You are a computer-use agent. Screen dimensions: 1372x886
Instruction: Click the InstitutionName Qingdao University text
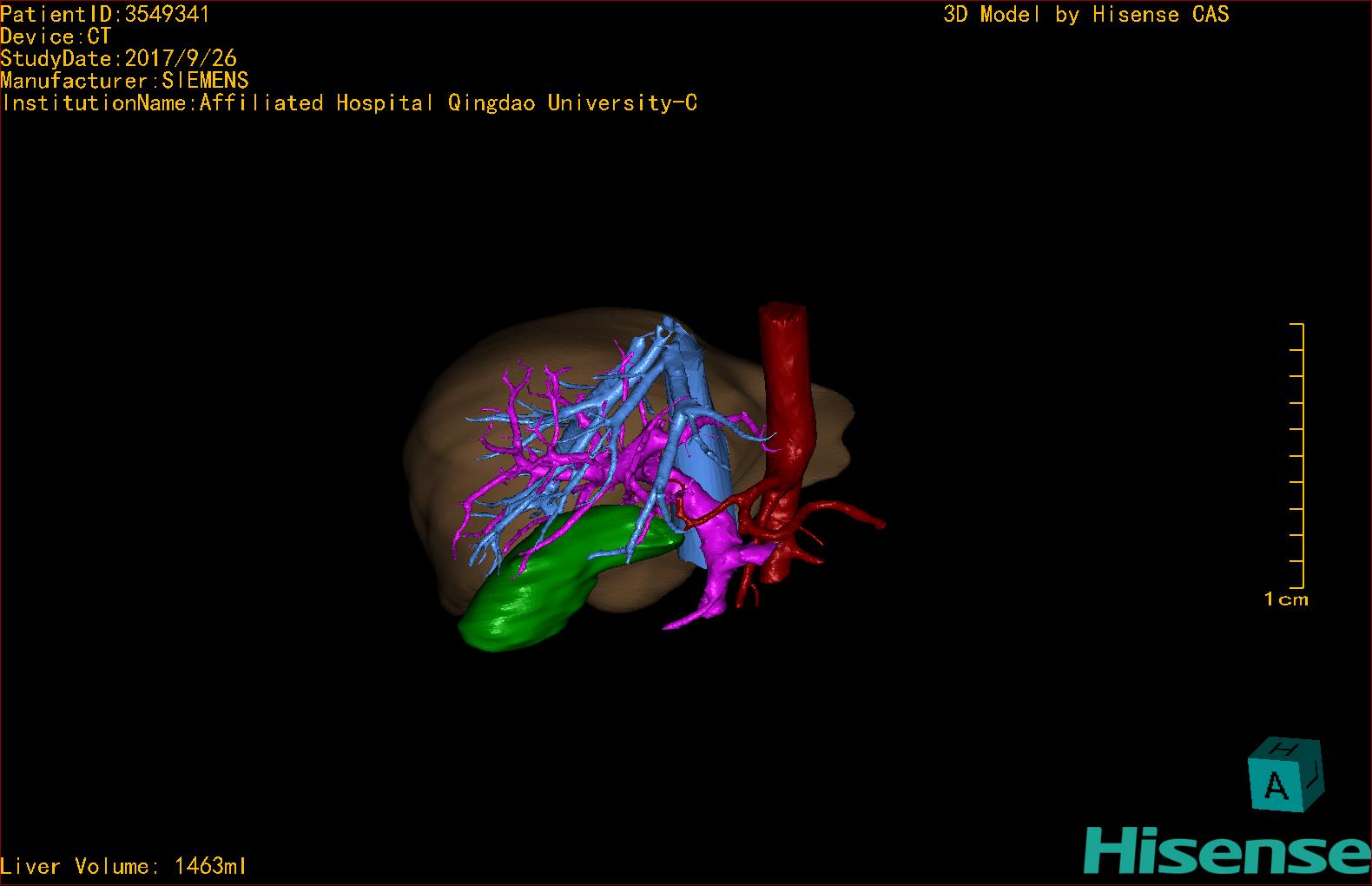(x=349, y=102)
